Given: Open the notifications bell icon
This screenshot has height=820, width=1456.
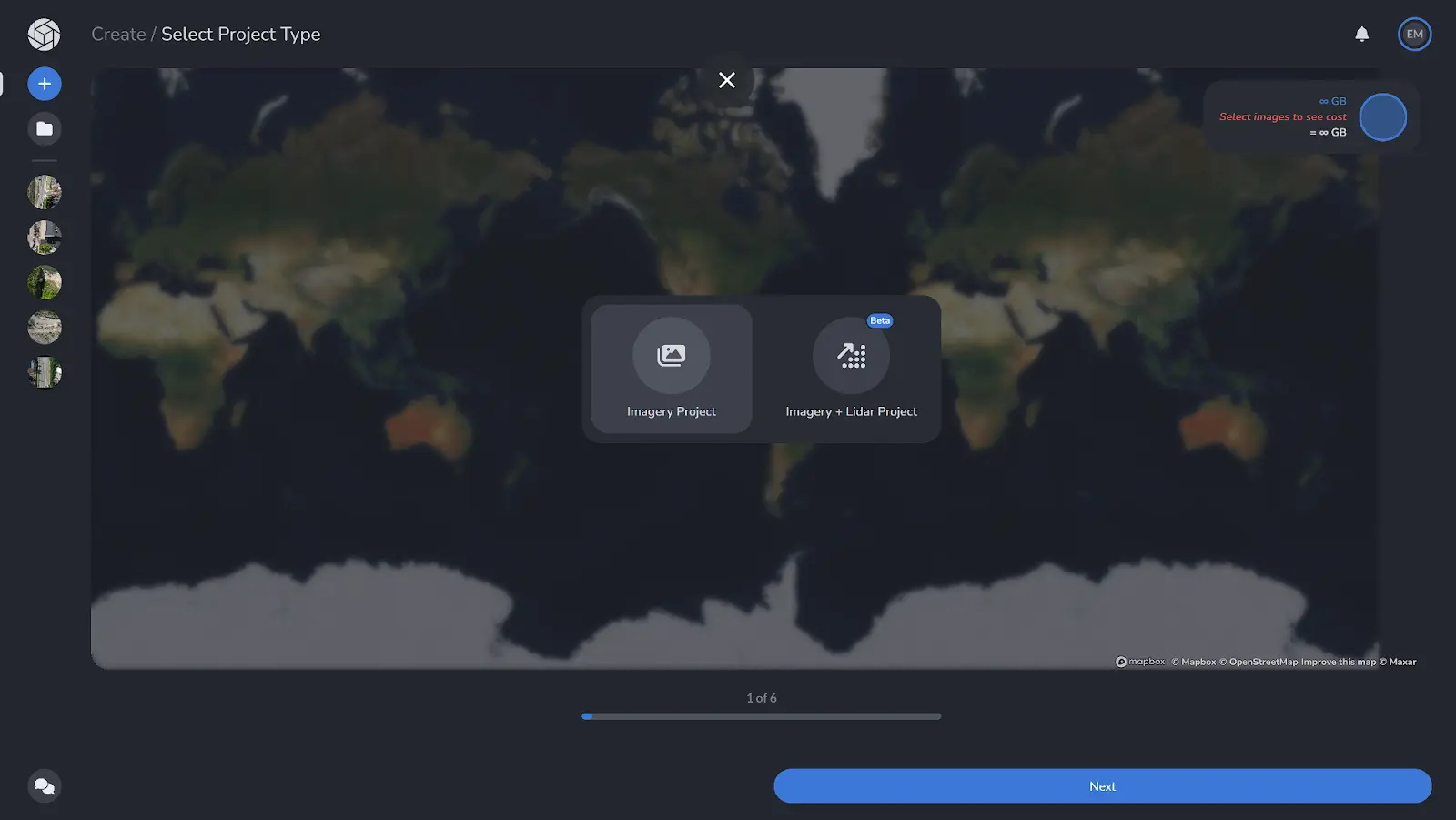Looking at the screenshot, I should (1361, 34).
